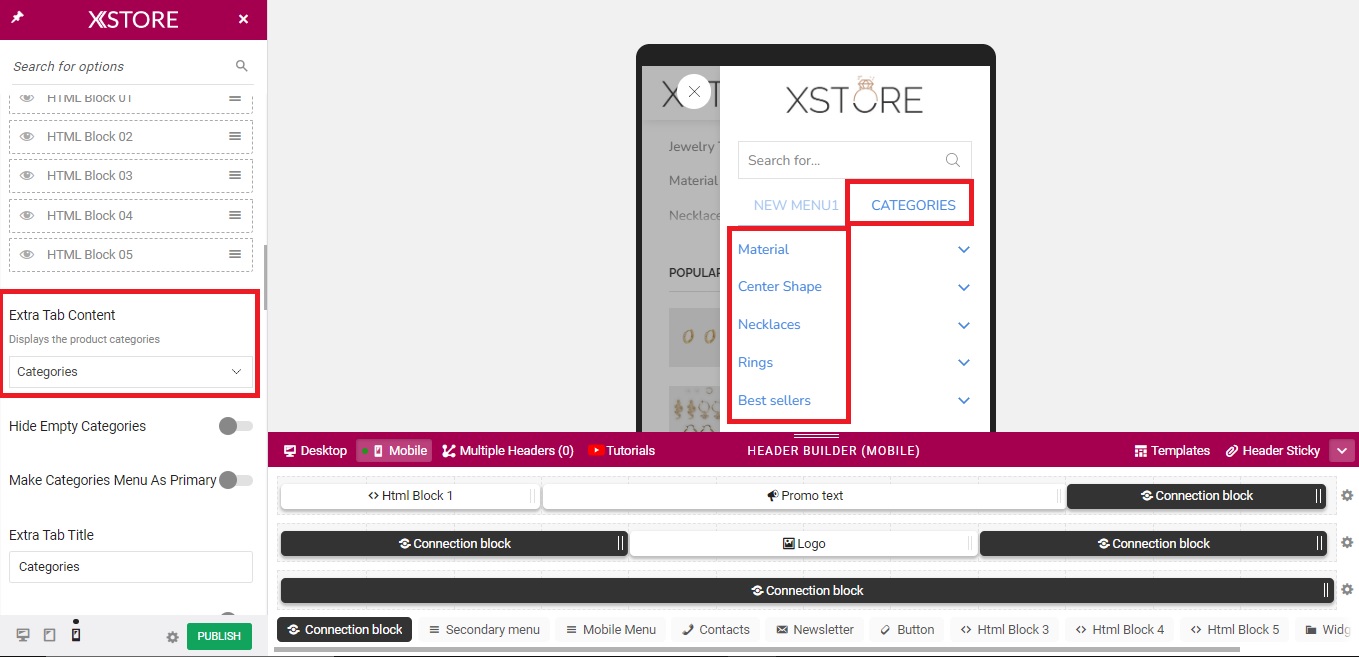Switch to CATEGORIES tab in preview

coord(913,205)
